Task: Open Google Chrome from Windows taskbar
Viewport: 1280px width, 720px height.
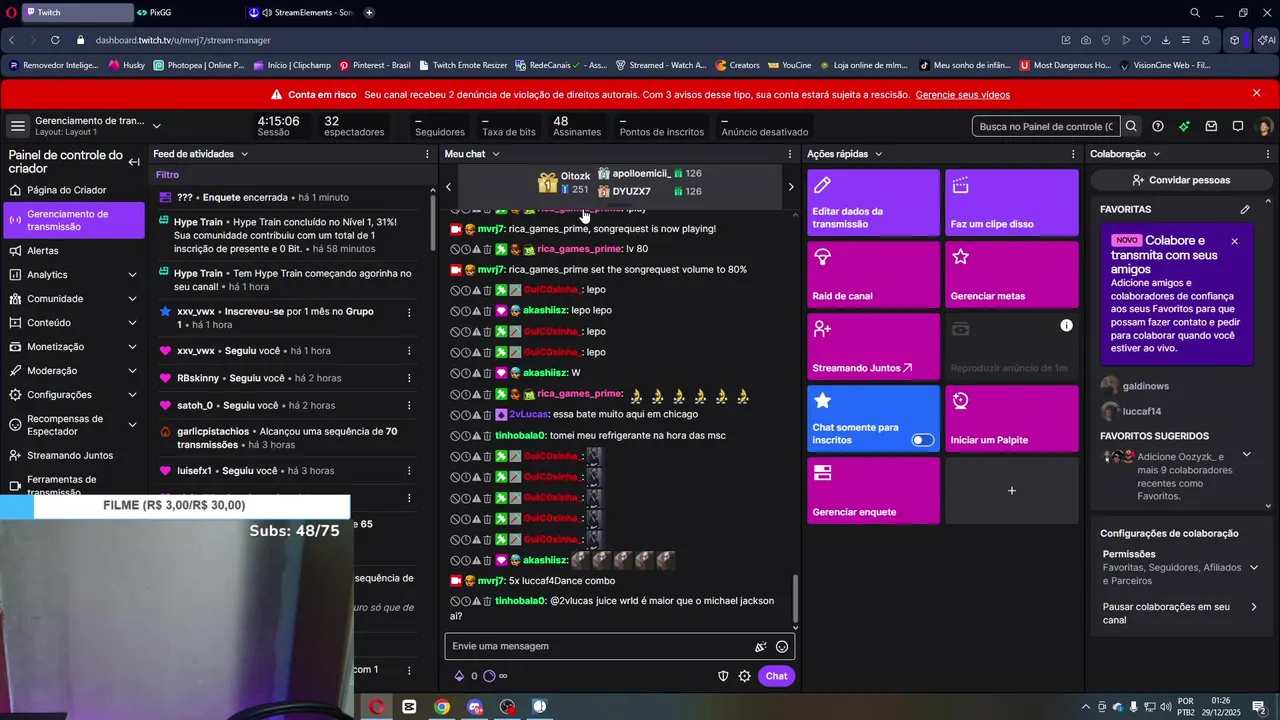Action: 441,707
